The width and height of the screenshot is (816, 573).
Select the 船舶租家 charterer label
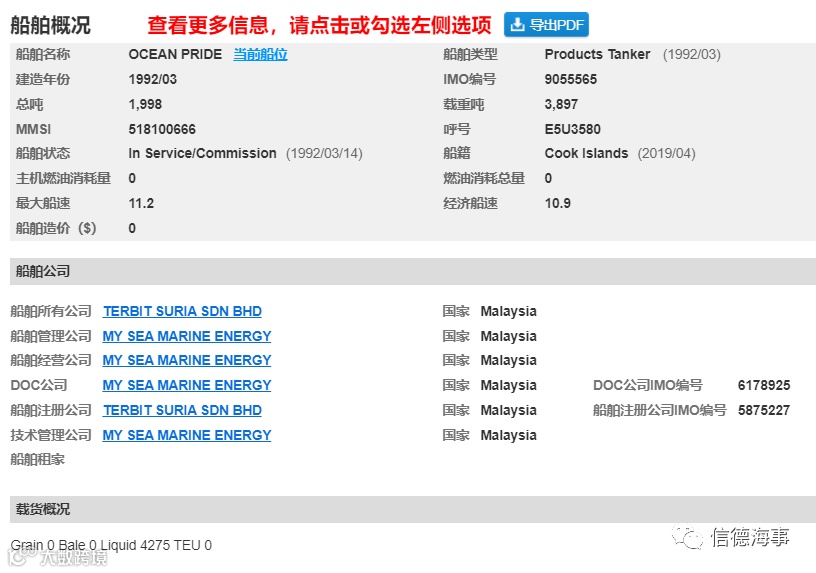coord(37,460)
